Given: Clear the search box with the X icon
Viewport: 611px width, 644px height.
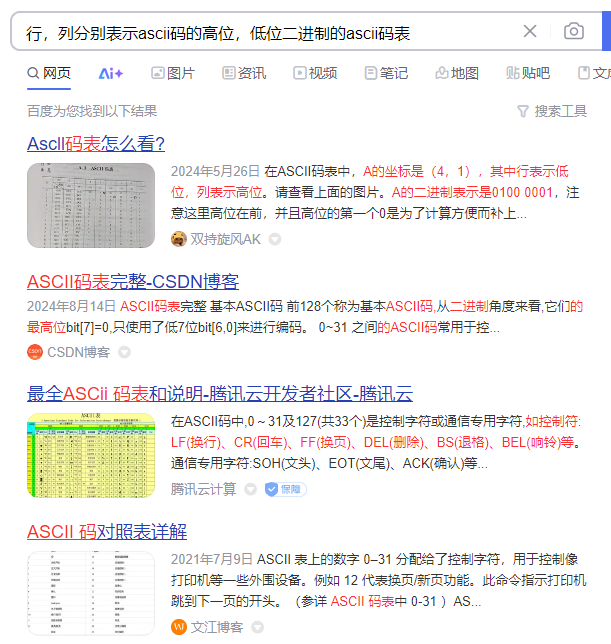Looking at the screenshot, I should [530, 31].
